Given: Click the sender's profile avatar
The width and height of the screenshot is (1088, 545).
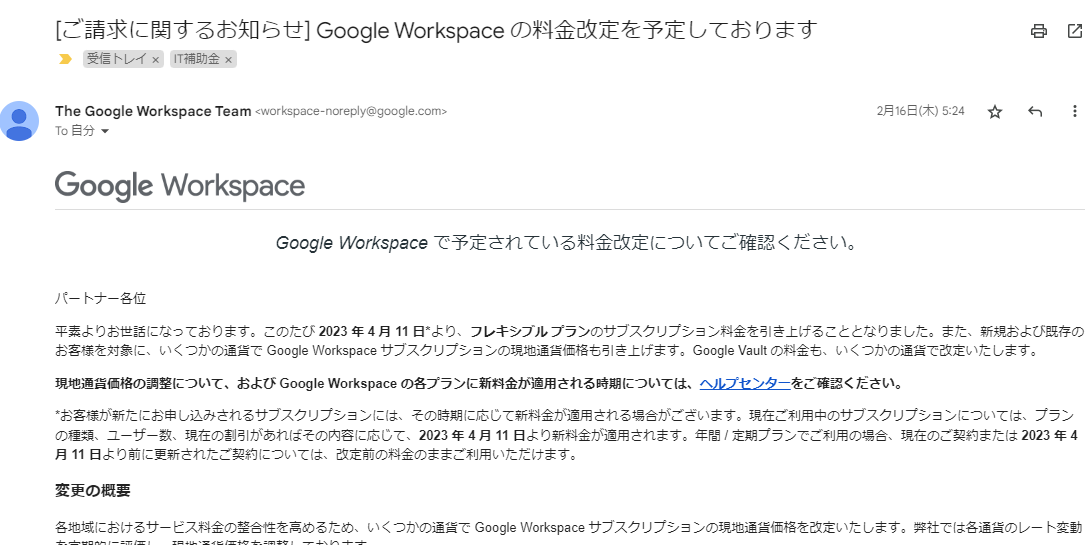Looking at the screenshot, I should point(20,121).
